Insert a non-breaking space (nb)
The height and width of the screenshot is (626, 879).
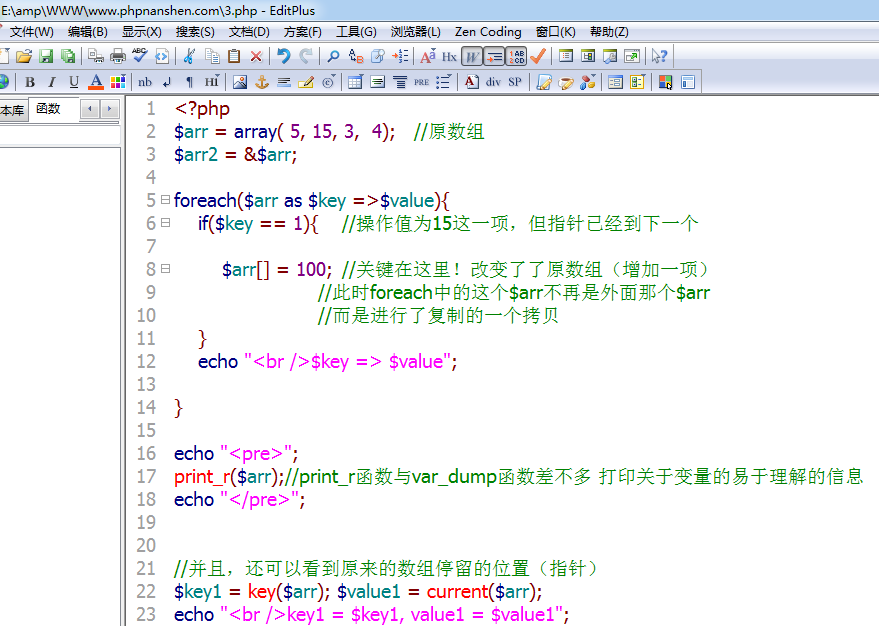[145, 82]
